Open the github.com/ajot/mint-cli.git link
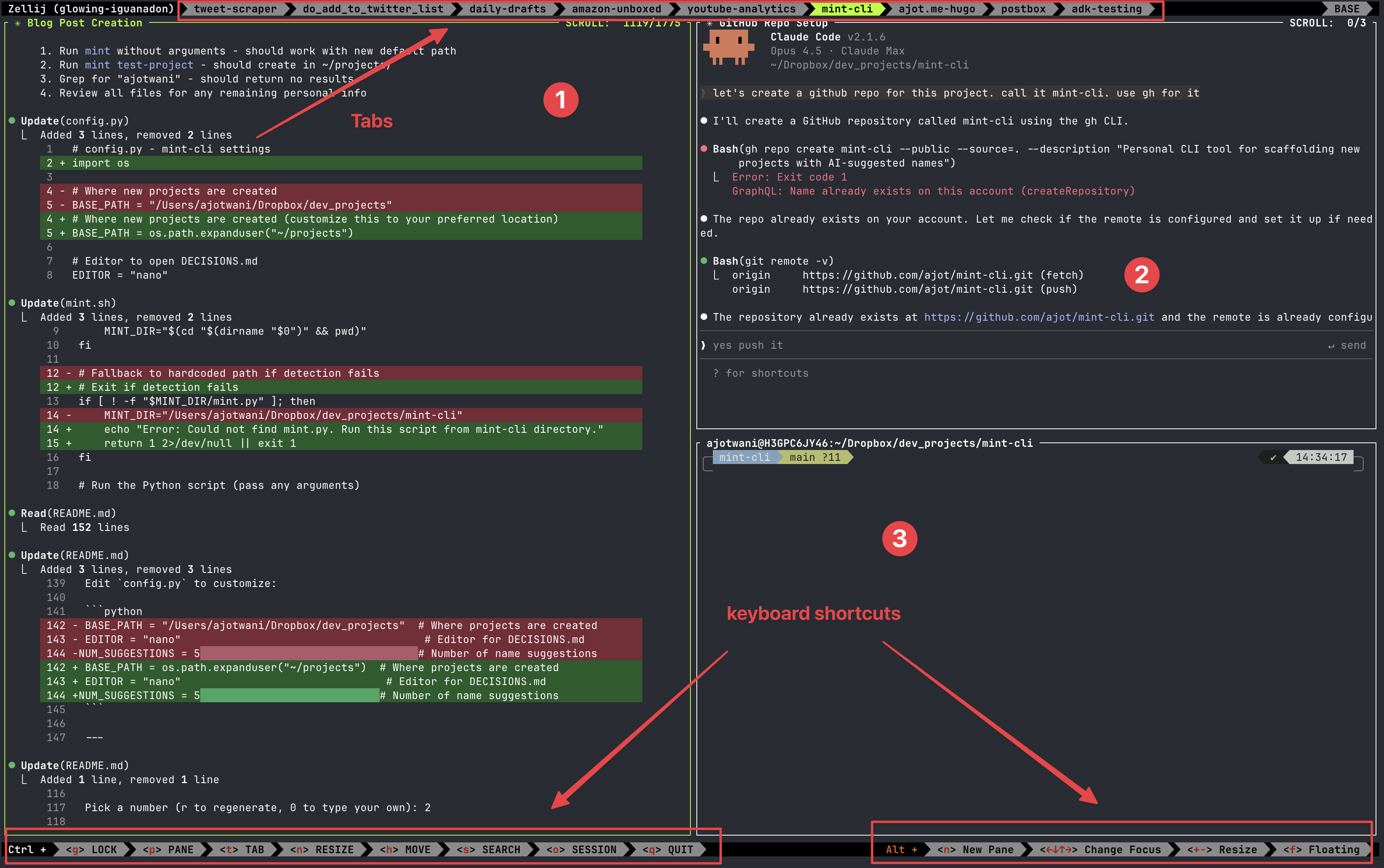The height and width of the screenshot is (868, 1384). click(x=1039, y=317)
